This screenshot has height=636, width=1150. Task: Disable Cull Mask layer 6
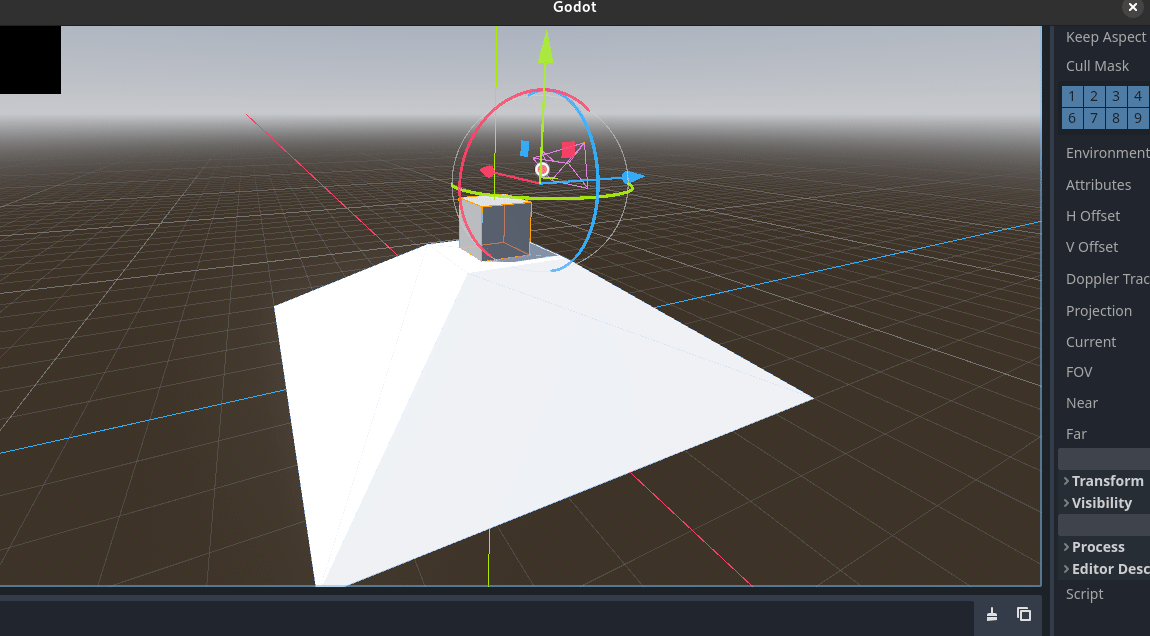[x=1071, y=118]
